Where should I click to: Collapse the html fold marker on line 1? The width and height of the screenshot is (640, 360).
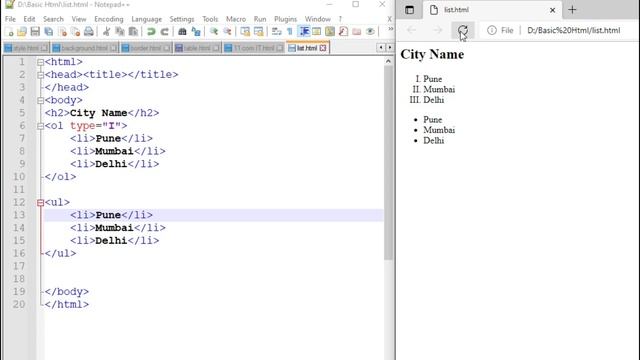point(40,62)
